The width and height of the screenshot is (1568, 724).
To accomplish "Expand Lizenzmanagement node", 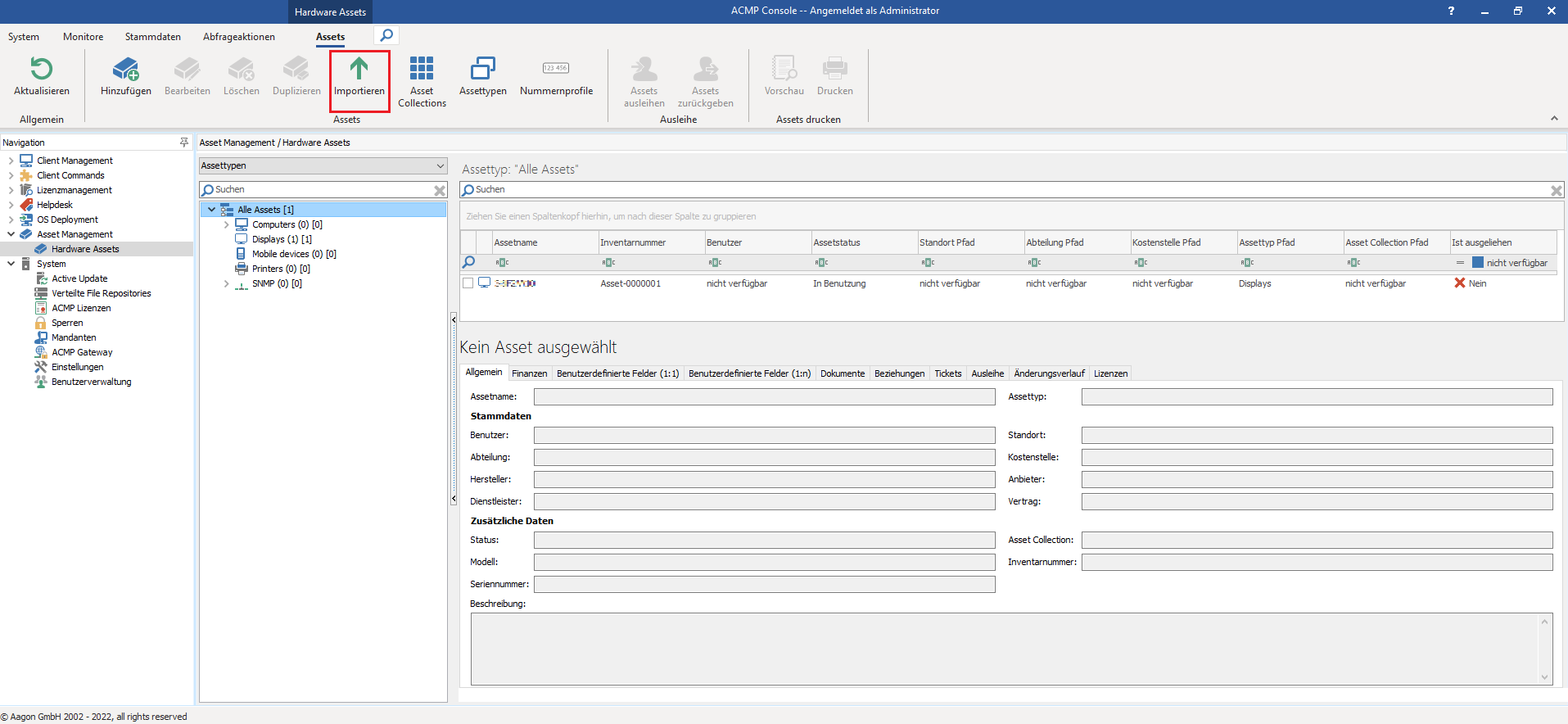I will [11, 190].
